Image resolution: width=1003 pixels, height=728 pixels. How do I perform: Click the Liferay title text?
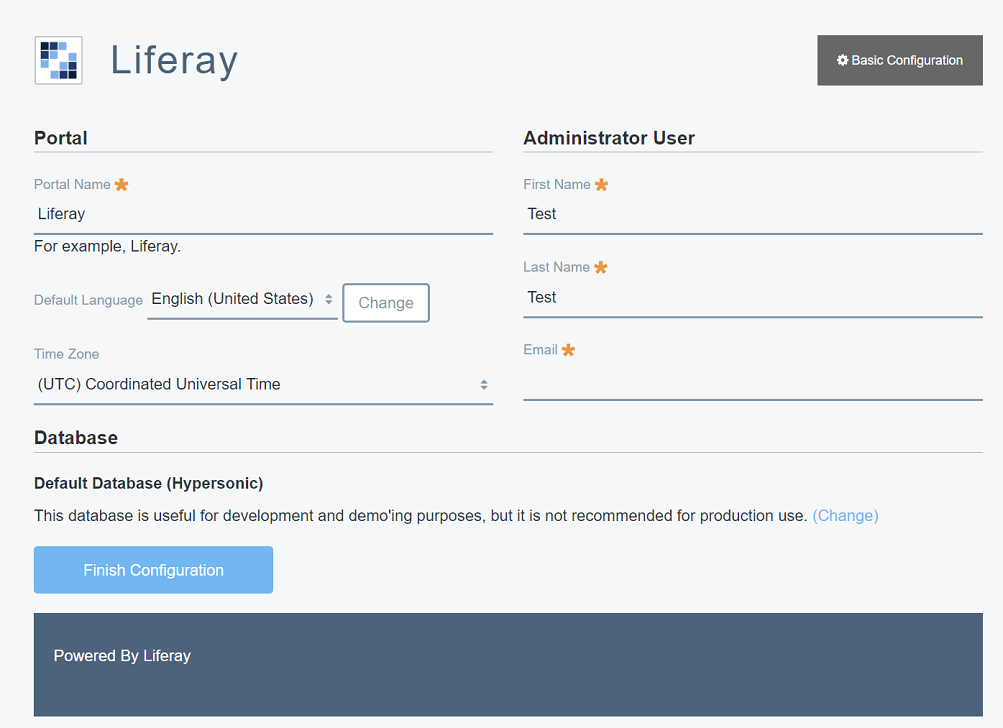(x=174, y=61)
